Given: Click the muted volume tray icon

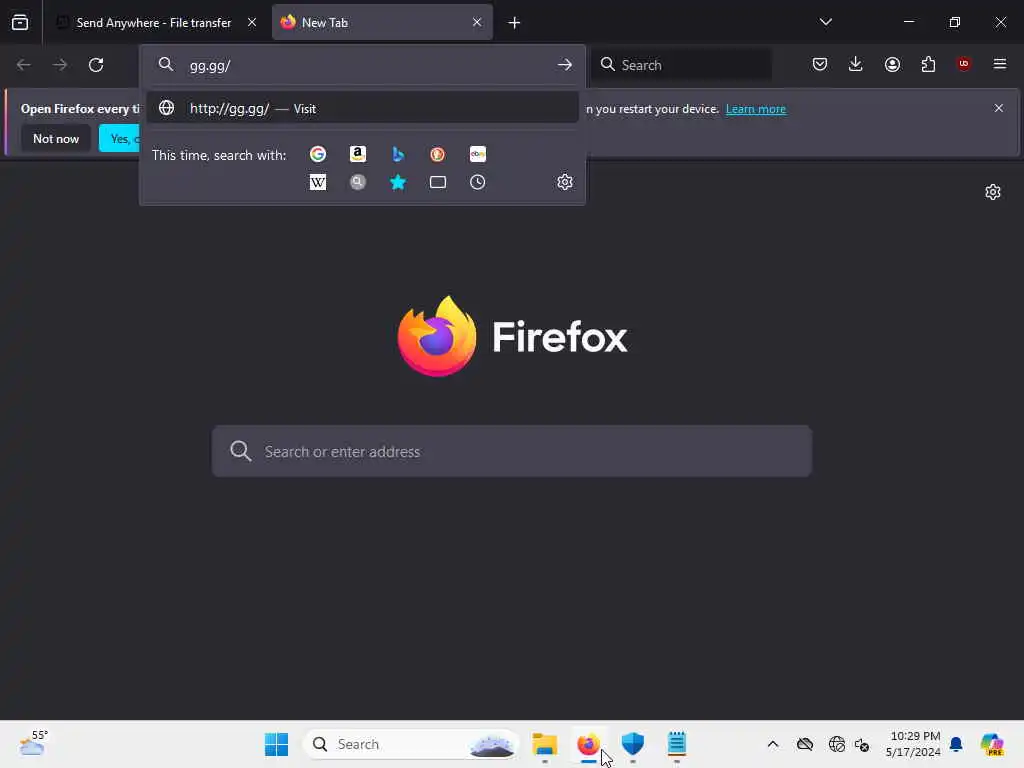Looking at the screenshot, I should tap(861, 744).
